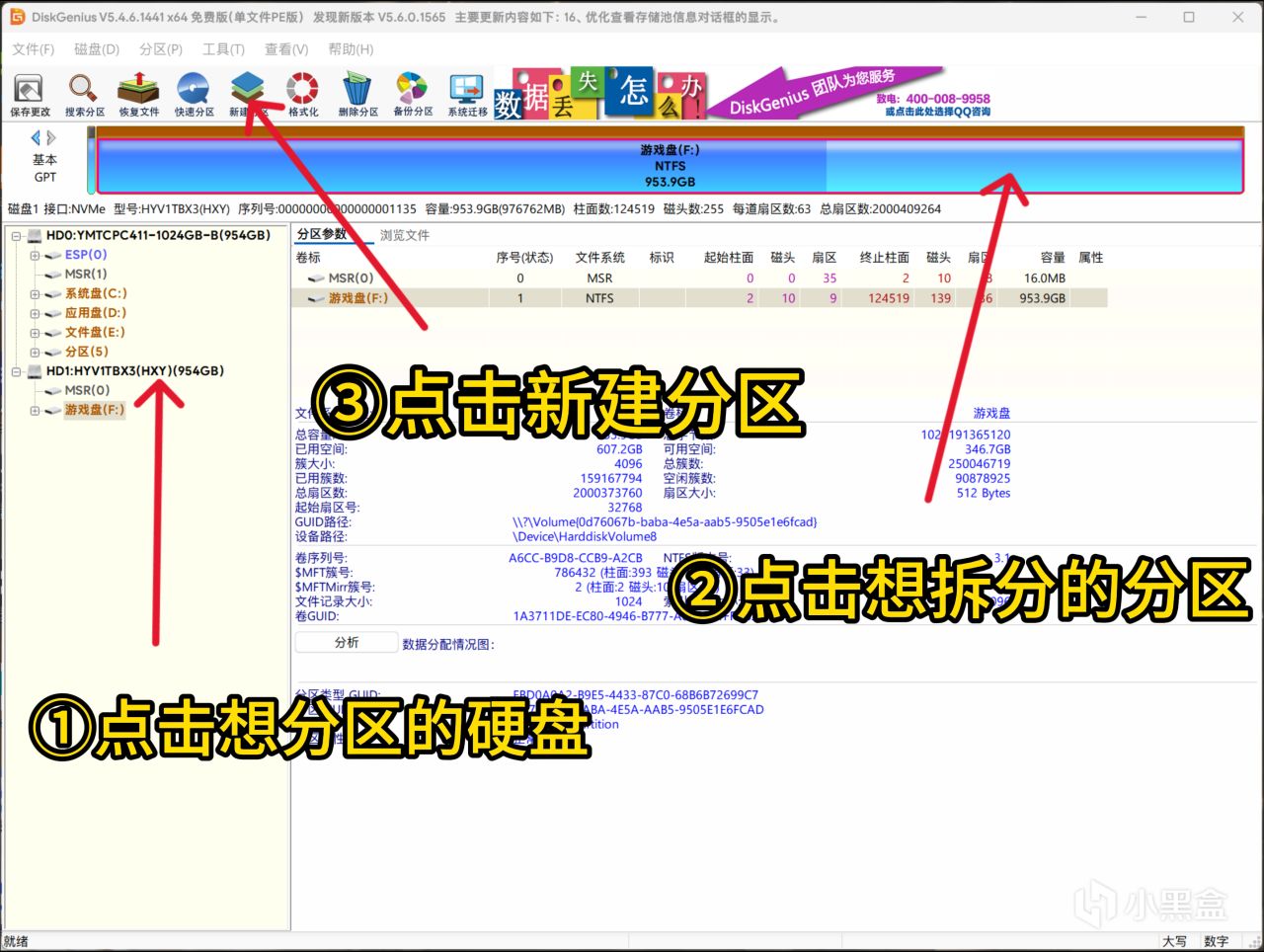The height and width of the screenshot is (952, 1264).
Task: Collapse the HD1 disk tree node
Action: click(17, 371)
